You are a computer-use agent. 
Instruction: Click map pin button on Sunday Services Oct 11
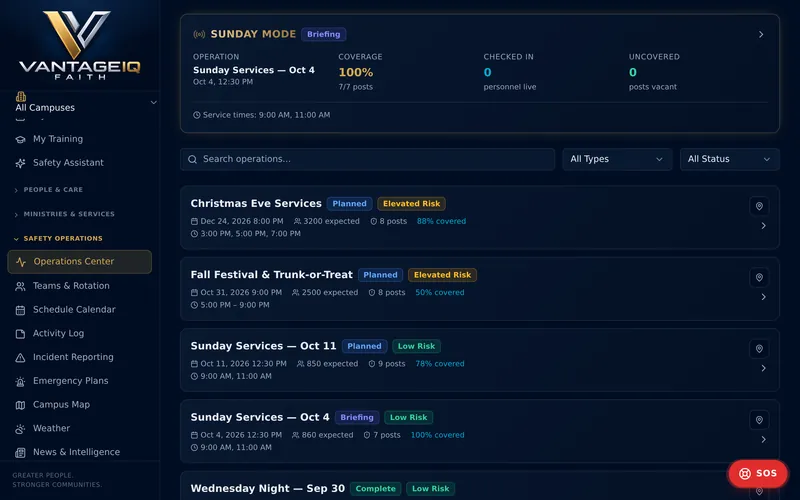(x=759, y=349)
